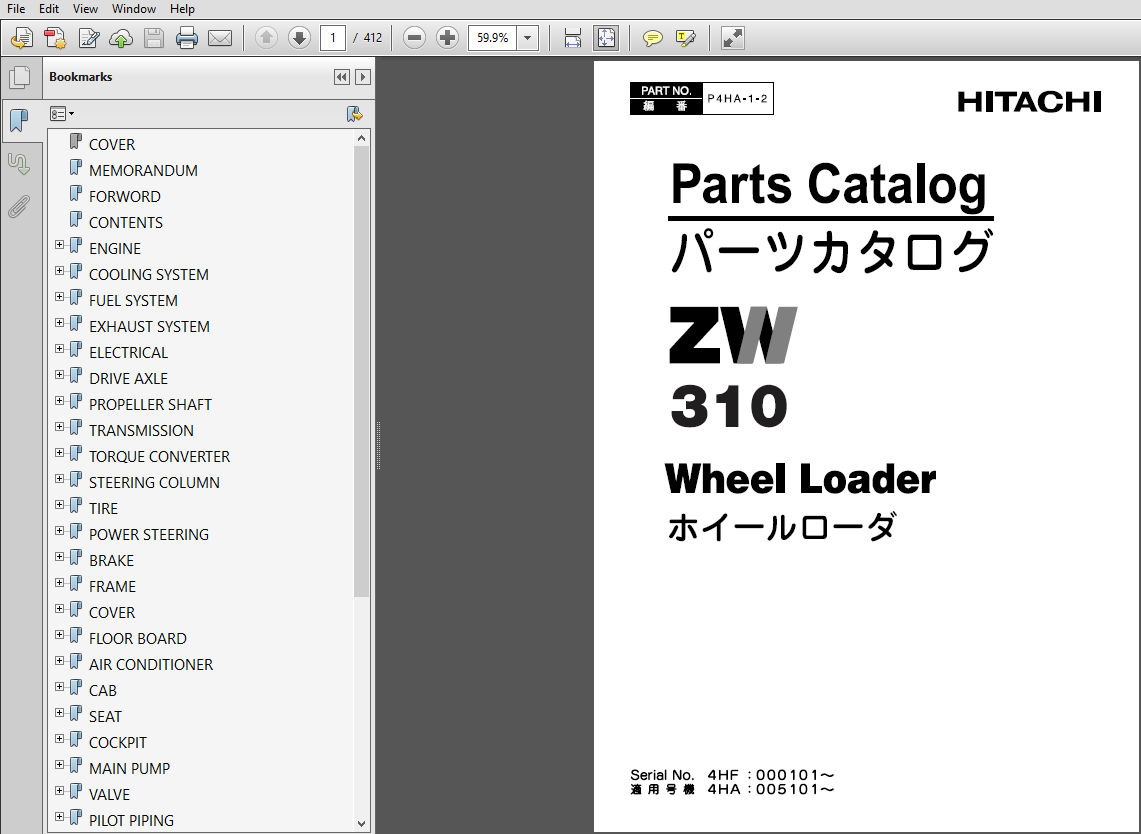Expand the TORQUE CONVERTER bookmark

click(x=60, y=453)
